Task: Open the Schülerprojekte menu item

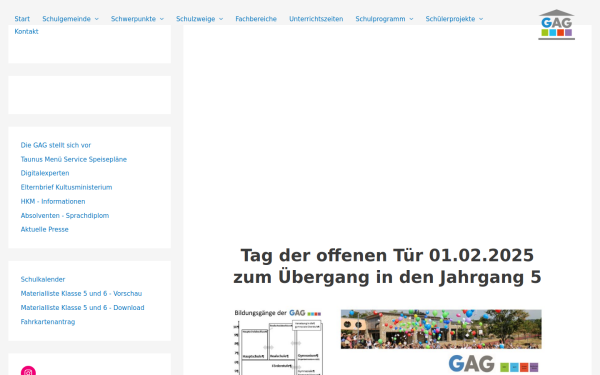Action: click(x=450, y=19)
